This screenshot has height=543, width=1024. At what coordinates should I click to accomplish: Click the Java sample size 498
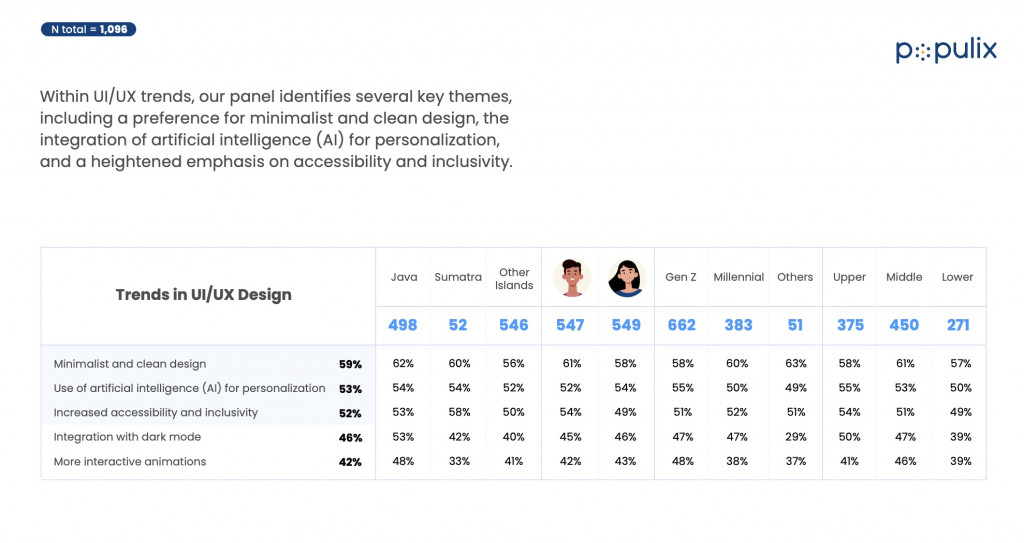tap(402, 325)
